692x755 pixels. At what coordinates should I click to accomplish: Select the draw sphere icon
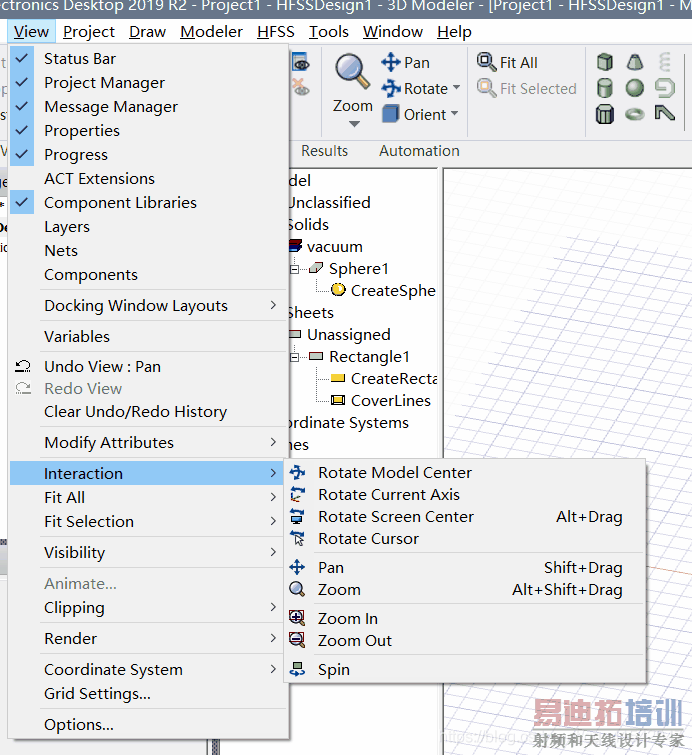[635, 89]
